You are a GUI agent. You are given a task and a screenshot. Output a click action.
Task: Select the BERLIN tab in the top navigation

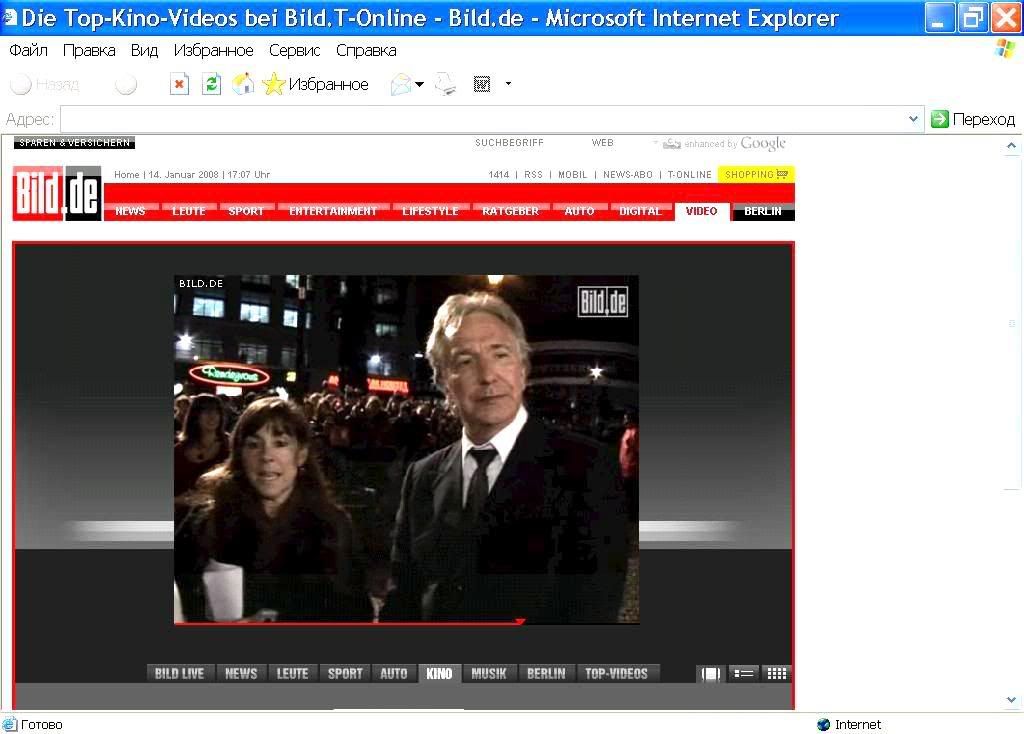(x=762, y=211)
